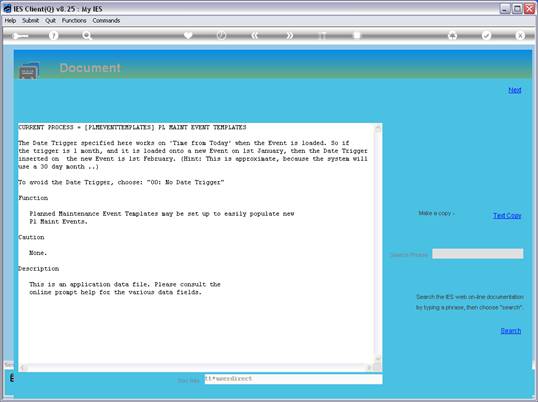Click the magnifier search toolbar icon
The height and width of the screenshot is (402, 538).
(87, 35)
